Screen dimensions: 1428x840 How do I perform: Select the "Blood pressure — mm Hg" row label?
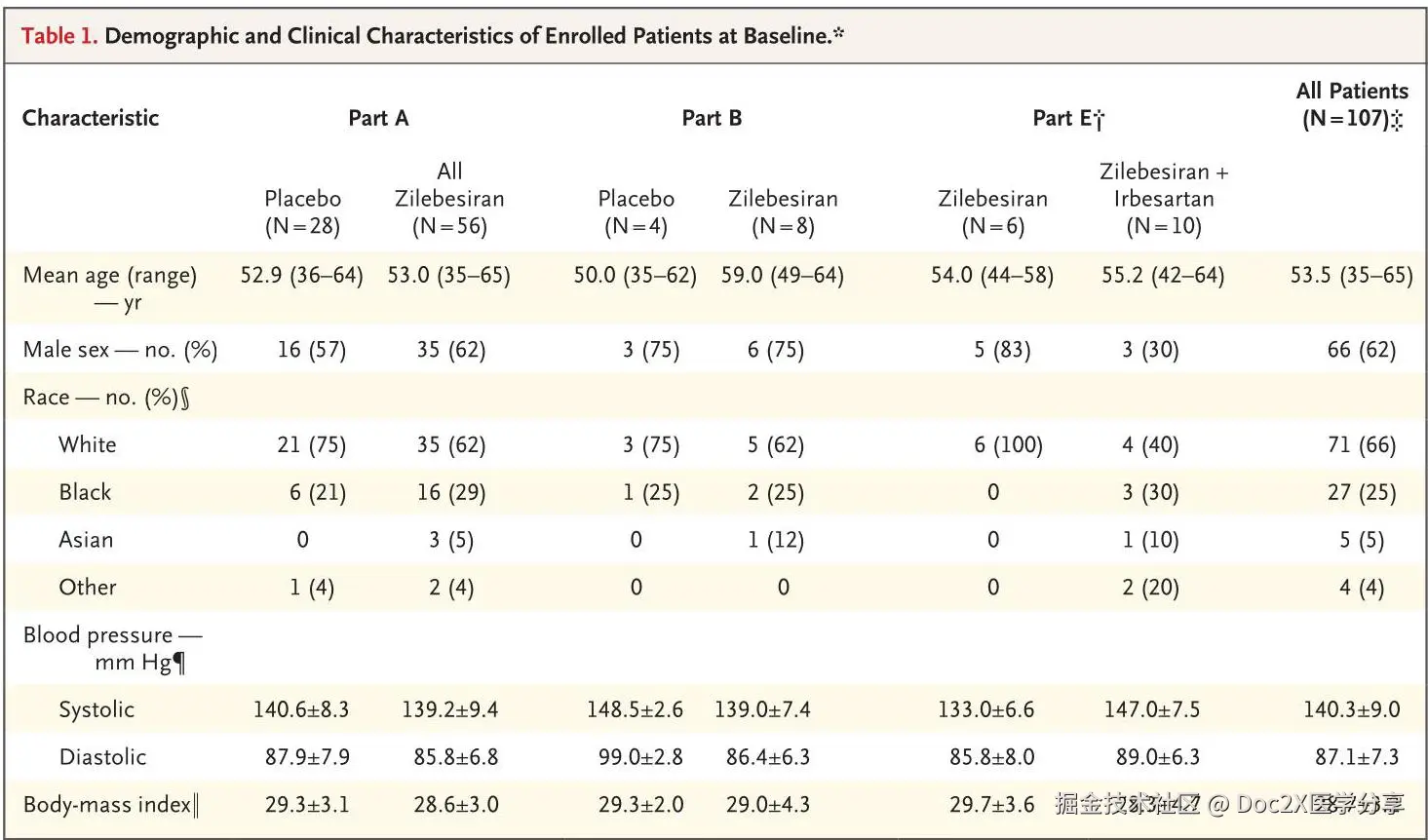[112, 648]
